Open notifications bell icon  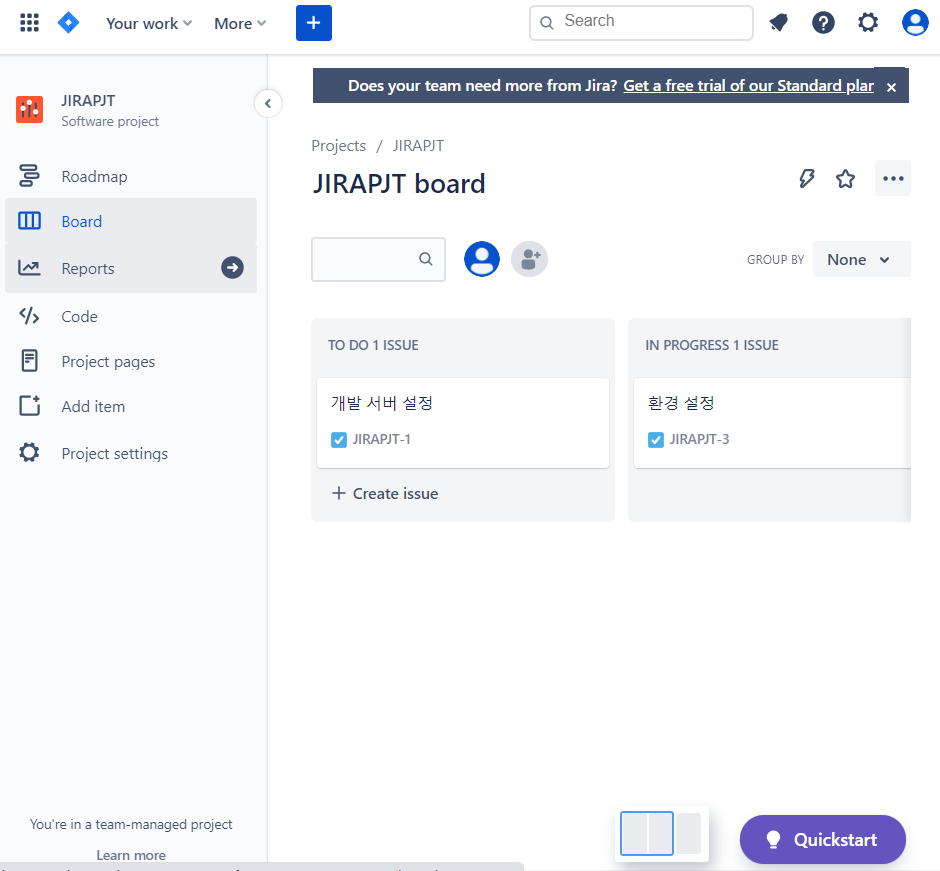point(778,23)
